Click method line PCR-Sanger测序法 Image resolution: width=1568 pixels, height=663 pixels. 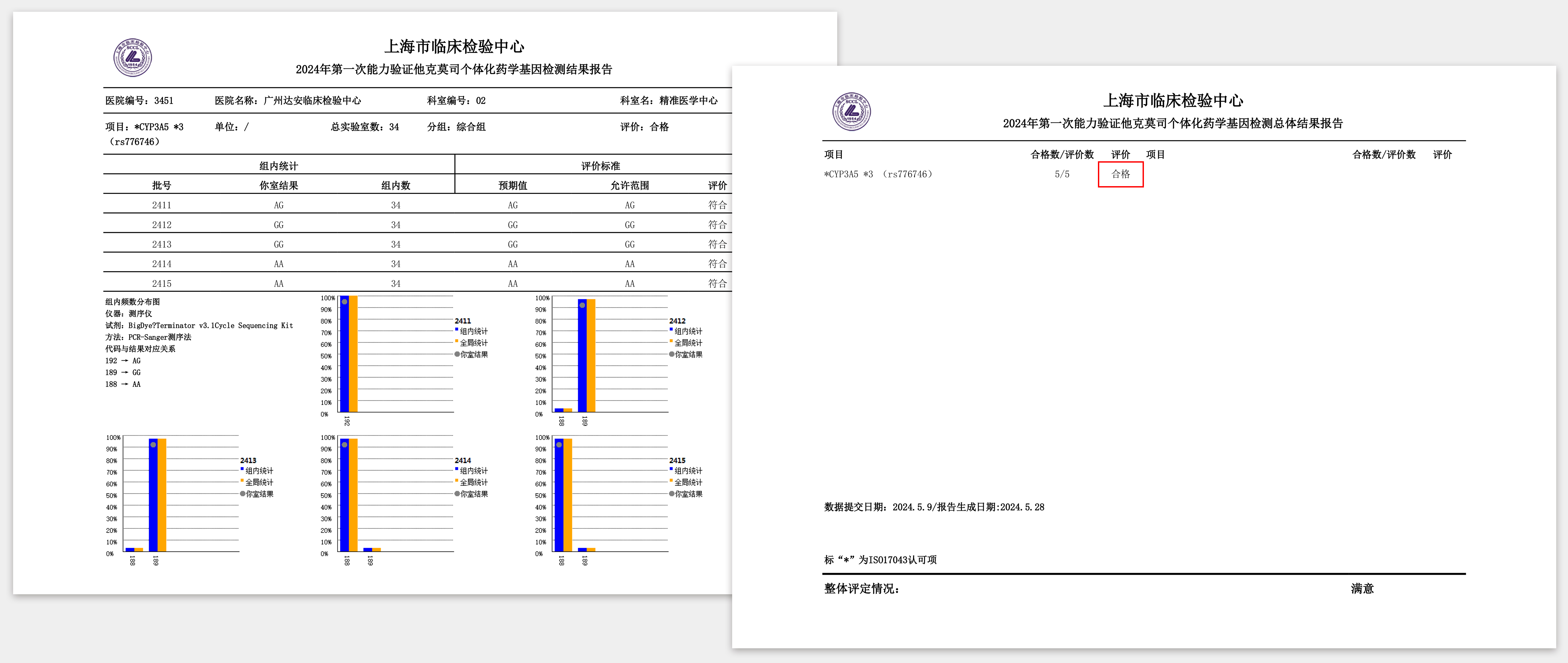(x=148, y=337)
